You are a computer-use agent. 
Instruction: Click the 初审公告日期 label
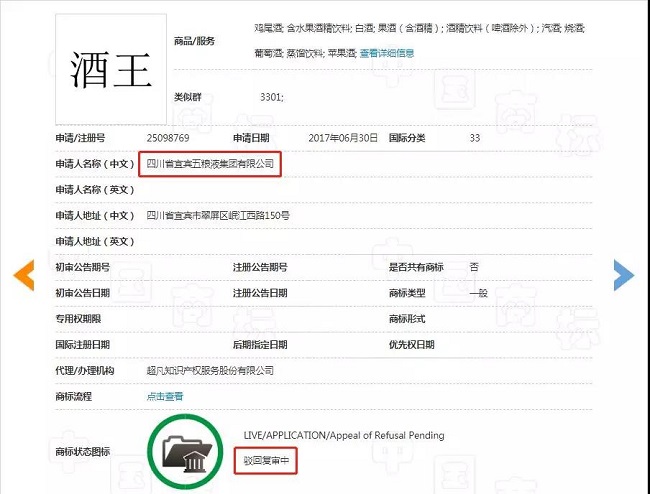82,293
